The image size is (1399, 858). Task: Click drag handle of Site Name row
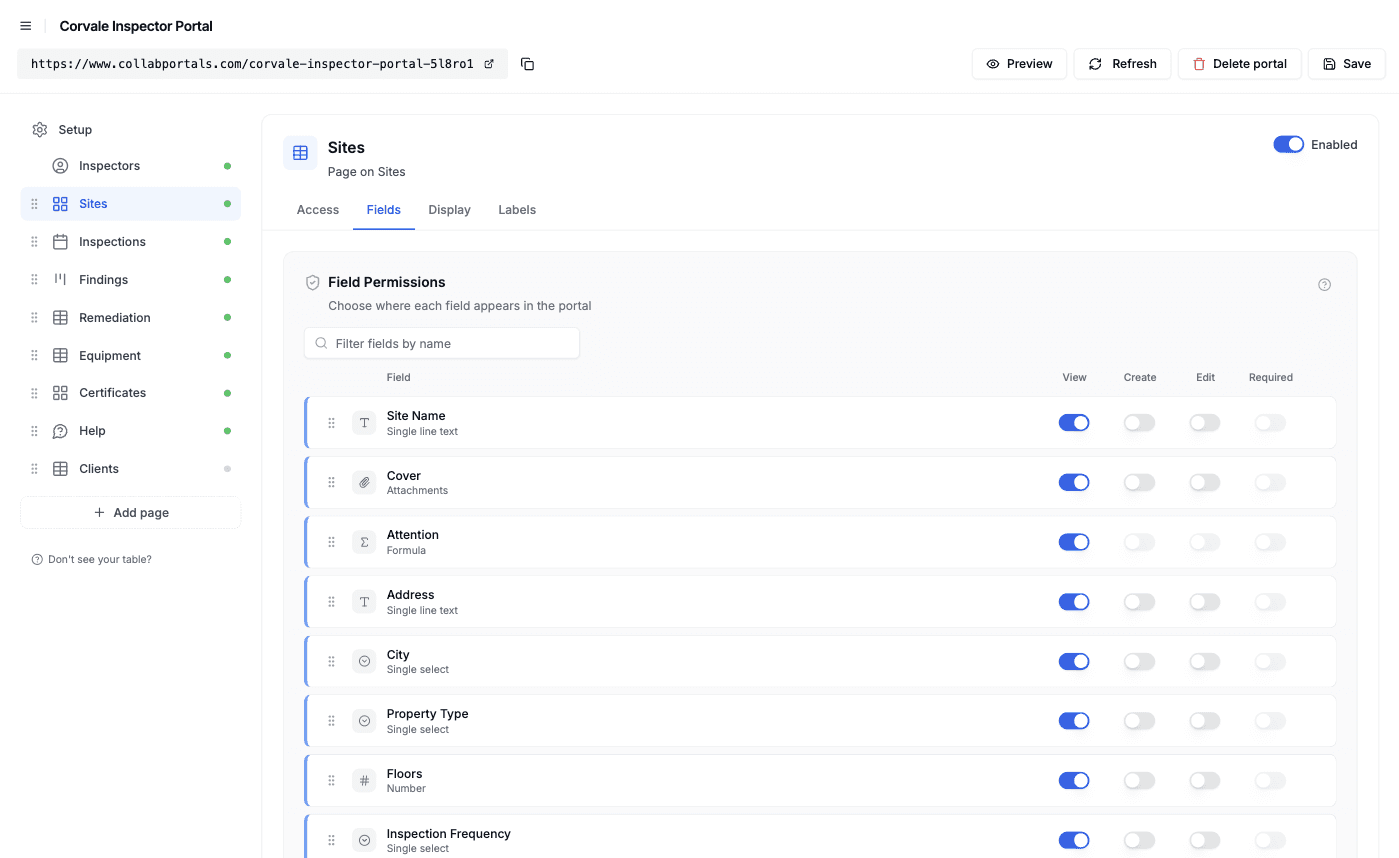pos(332,423)
